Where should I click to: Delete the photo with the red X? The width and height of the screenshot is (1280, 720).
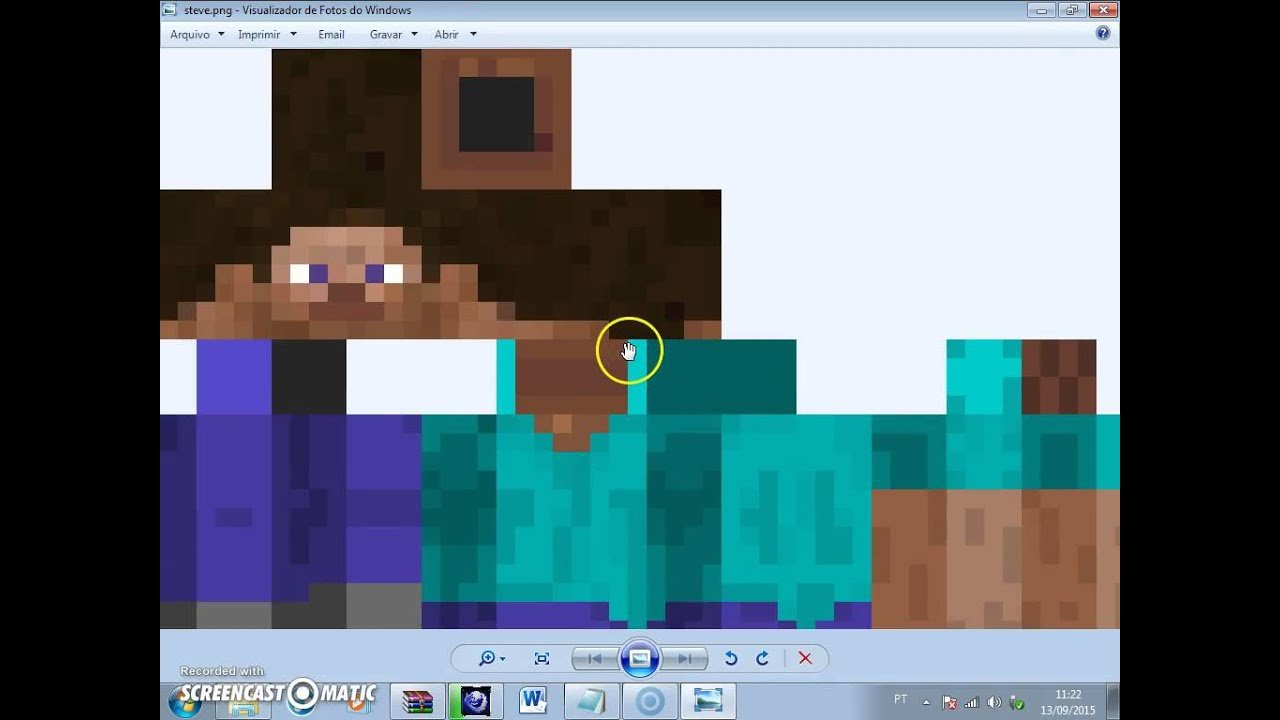(x=805, y=658)
